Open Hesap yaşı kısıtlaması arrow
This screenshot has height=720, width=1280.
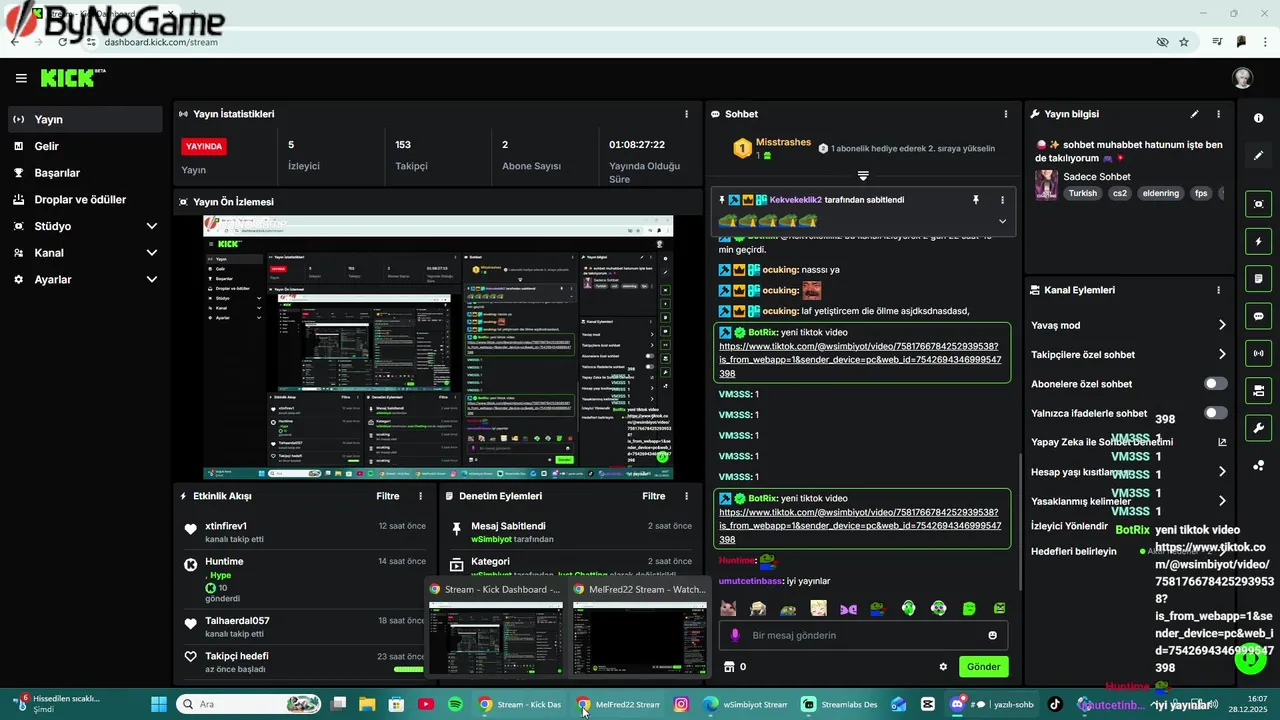(x=1222, y=472)
